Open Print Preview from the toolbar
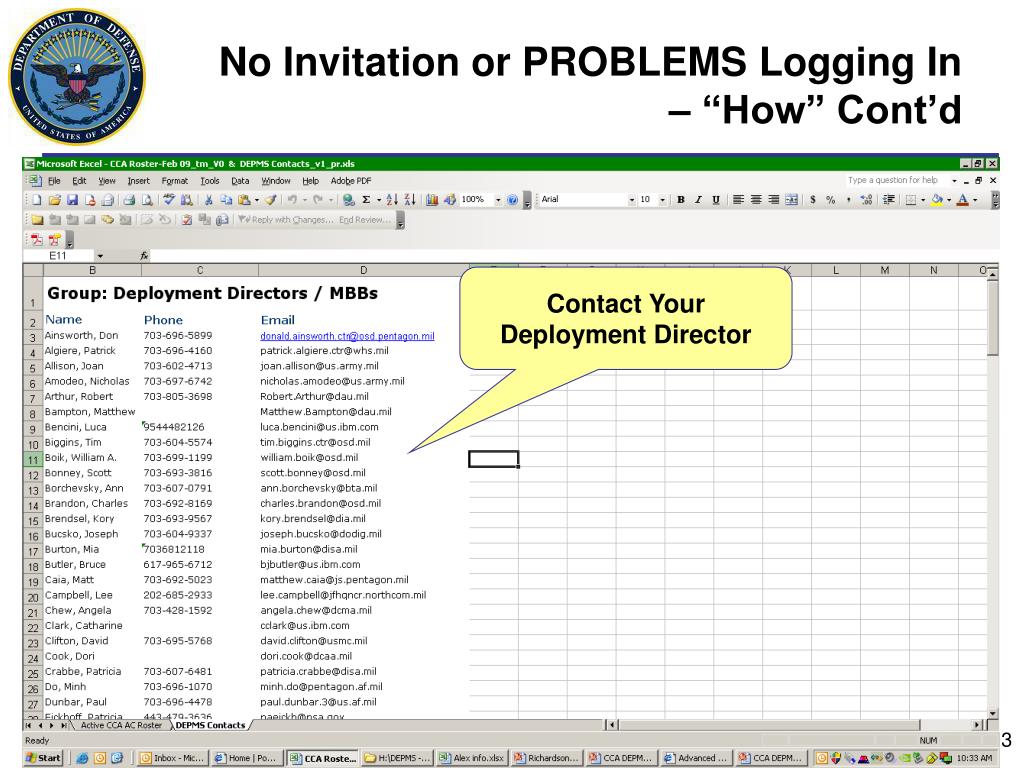1024x768 pixels. 146,200
